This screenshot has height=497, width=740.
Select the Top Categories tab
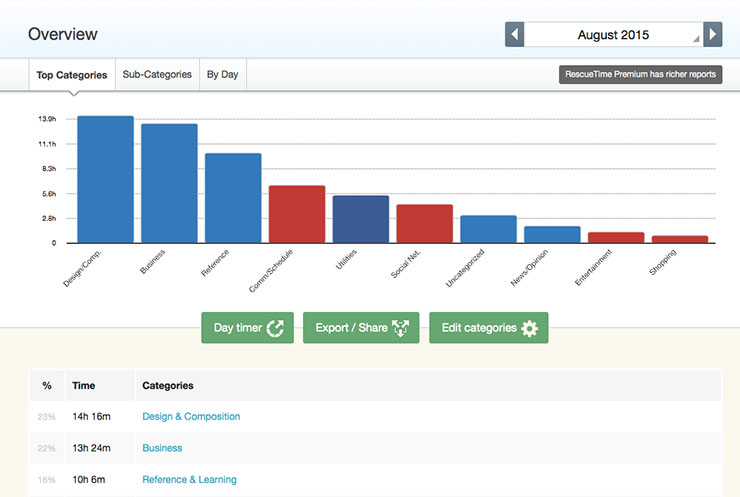click(71, 75)
